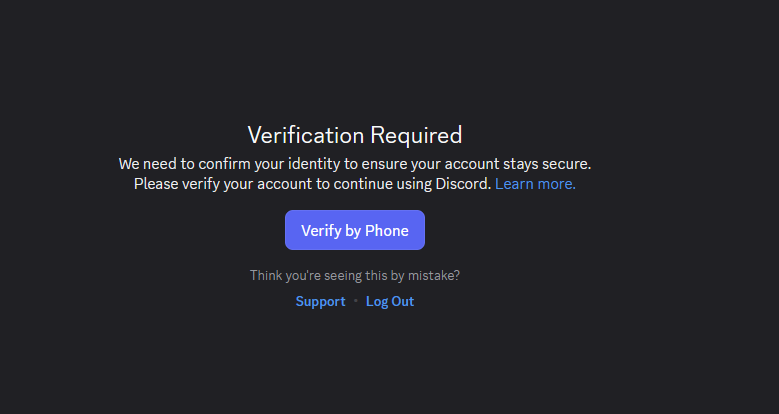Viewport: 779px width, 414px height.
Task: Follow the blue Learn more hyperlink
Action: coord(535,184)
